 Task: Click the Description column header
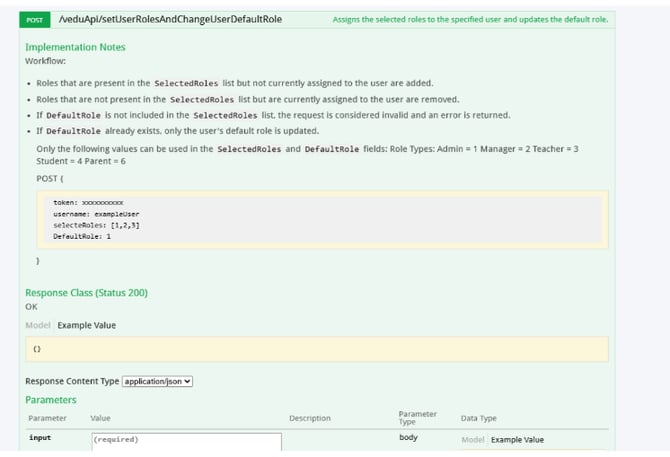[x=310, y=418]
